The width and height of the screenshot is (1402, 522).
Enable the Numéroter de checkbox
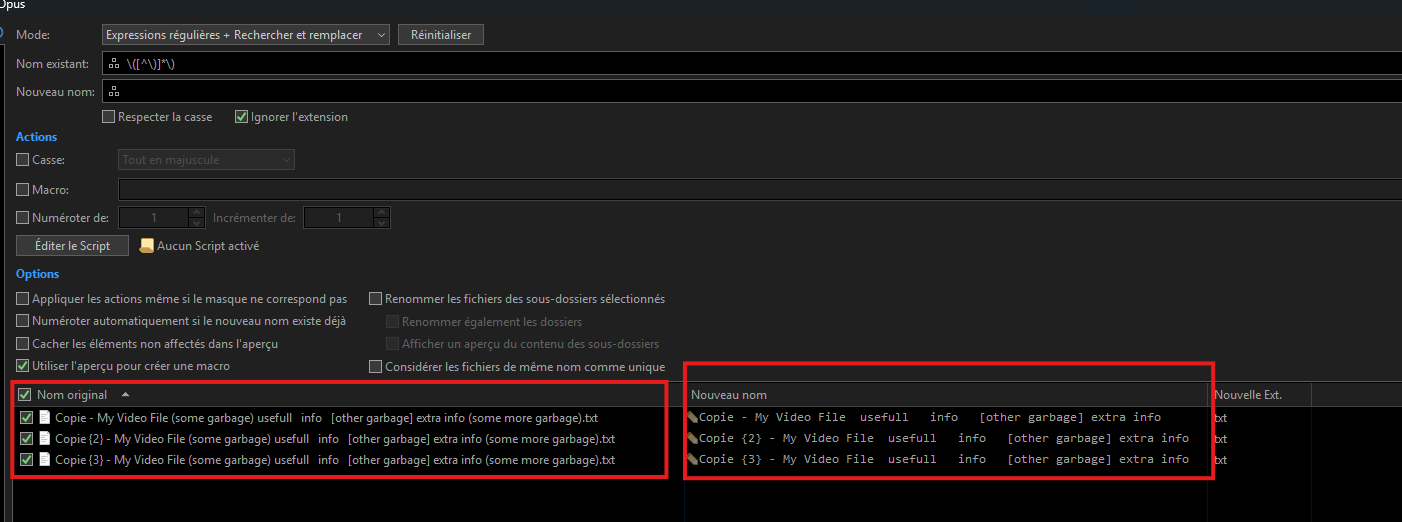(23, 218)
